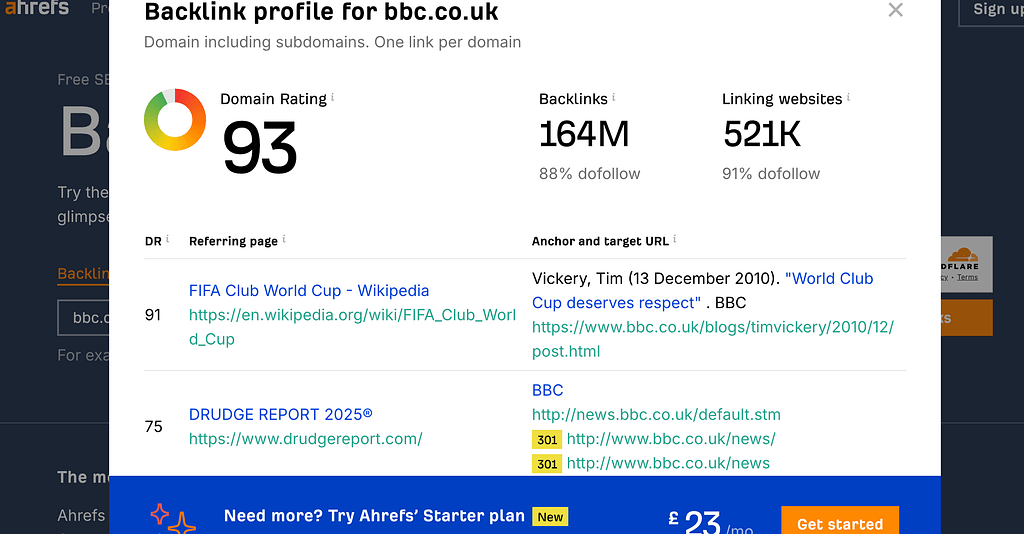Image resolution: width=1024 pixels, height=534 pixels.
Task: Open the DRUDGE REPORT 2025 link
Action: (x=280, y=414)
